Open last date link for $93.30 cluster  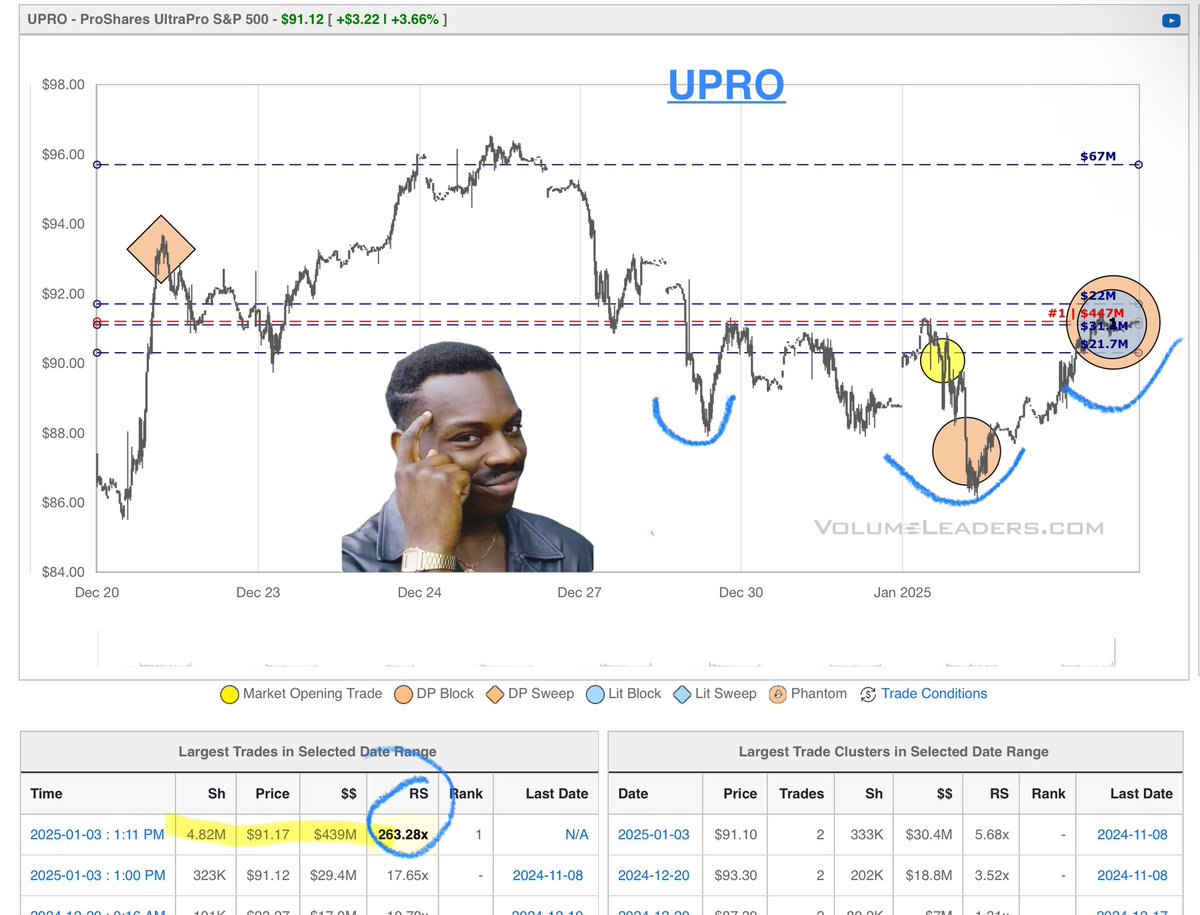coord(1132,875)
